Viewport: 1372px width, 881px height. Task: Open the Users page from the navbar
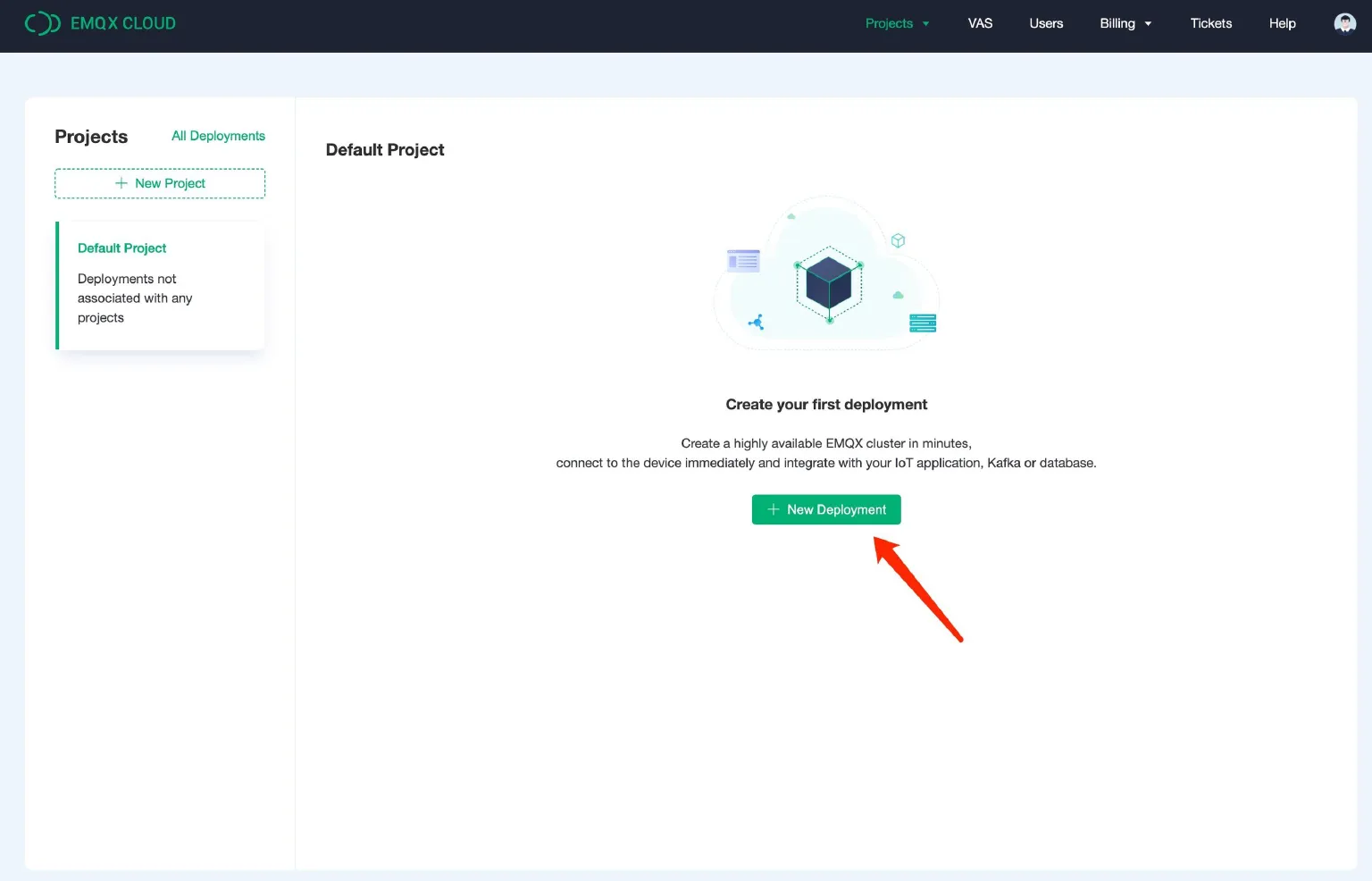1046,23
